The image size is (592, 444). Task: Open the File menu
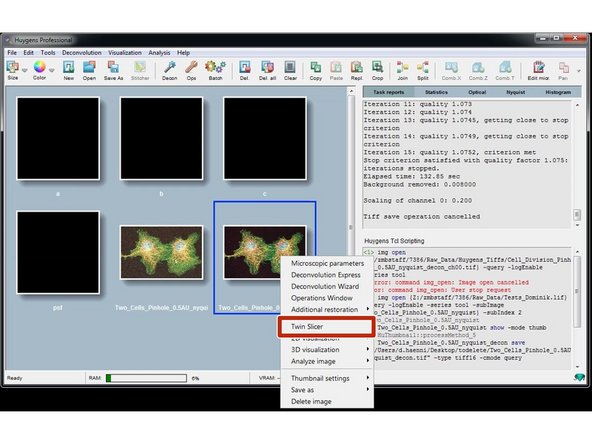click(x=12, y=52)
